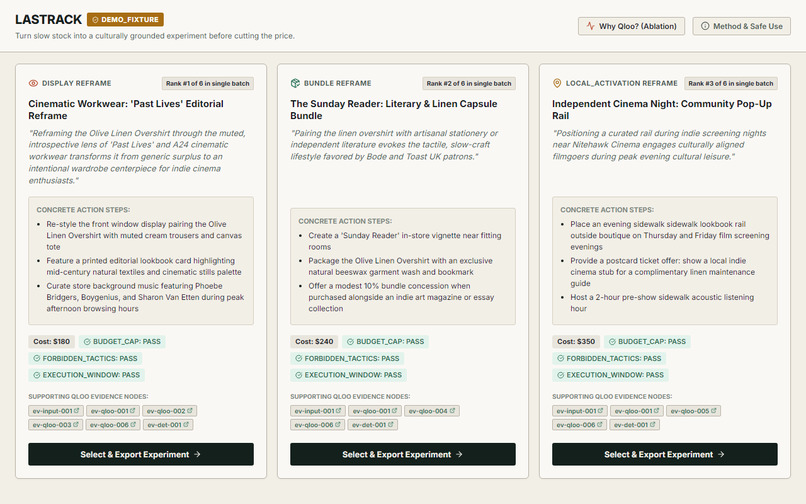Click the pulse icon in Why Qloo button
806x504 pixels.
click(x=590, y=26)
